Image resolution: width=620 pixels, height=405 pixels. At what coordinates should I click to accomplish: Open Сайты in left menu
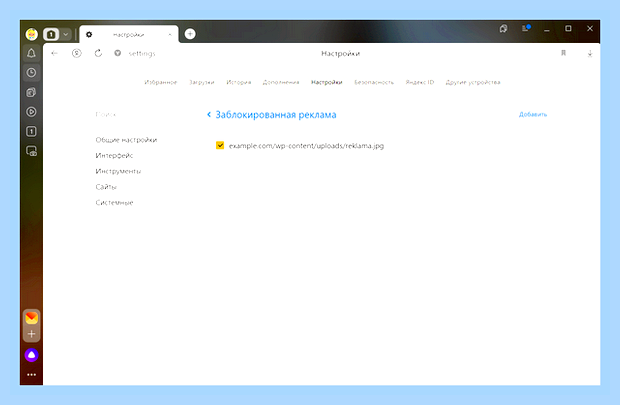coord(106,187)
